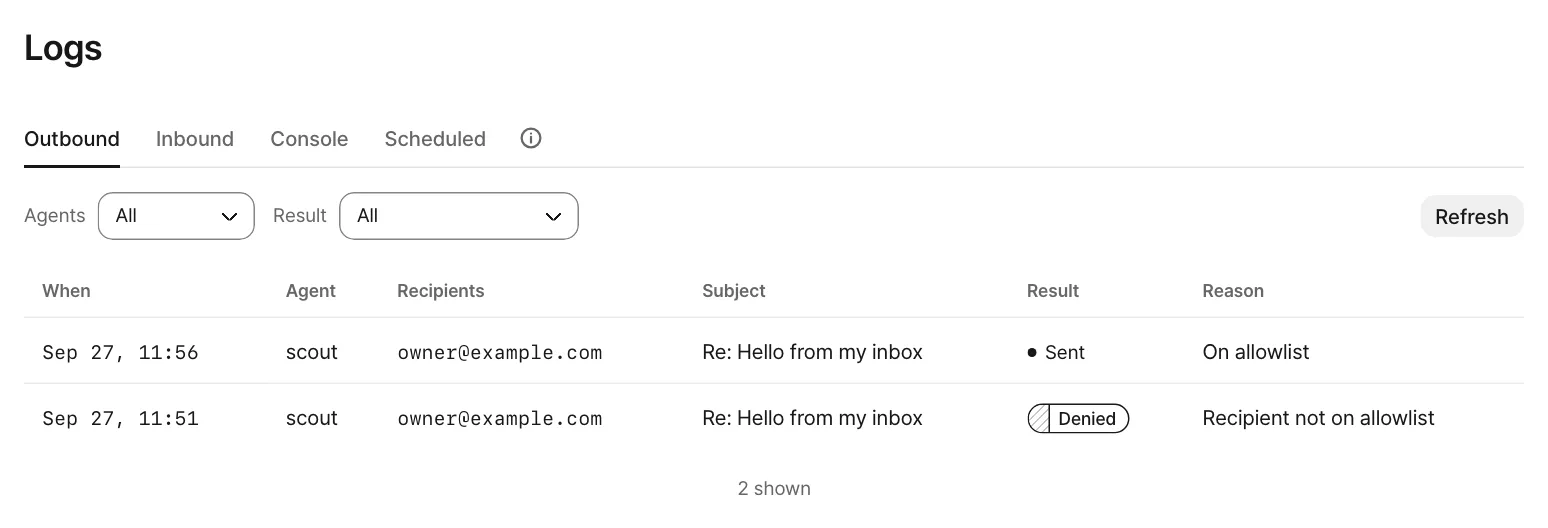
Task: Click scout agent in the 11:56 row
Action: click(312, 352)
